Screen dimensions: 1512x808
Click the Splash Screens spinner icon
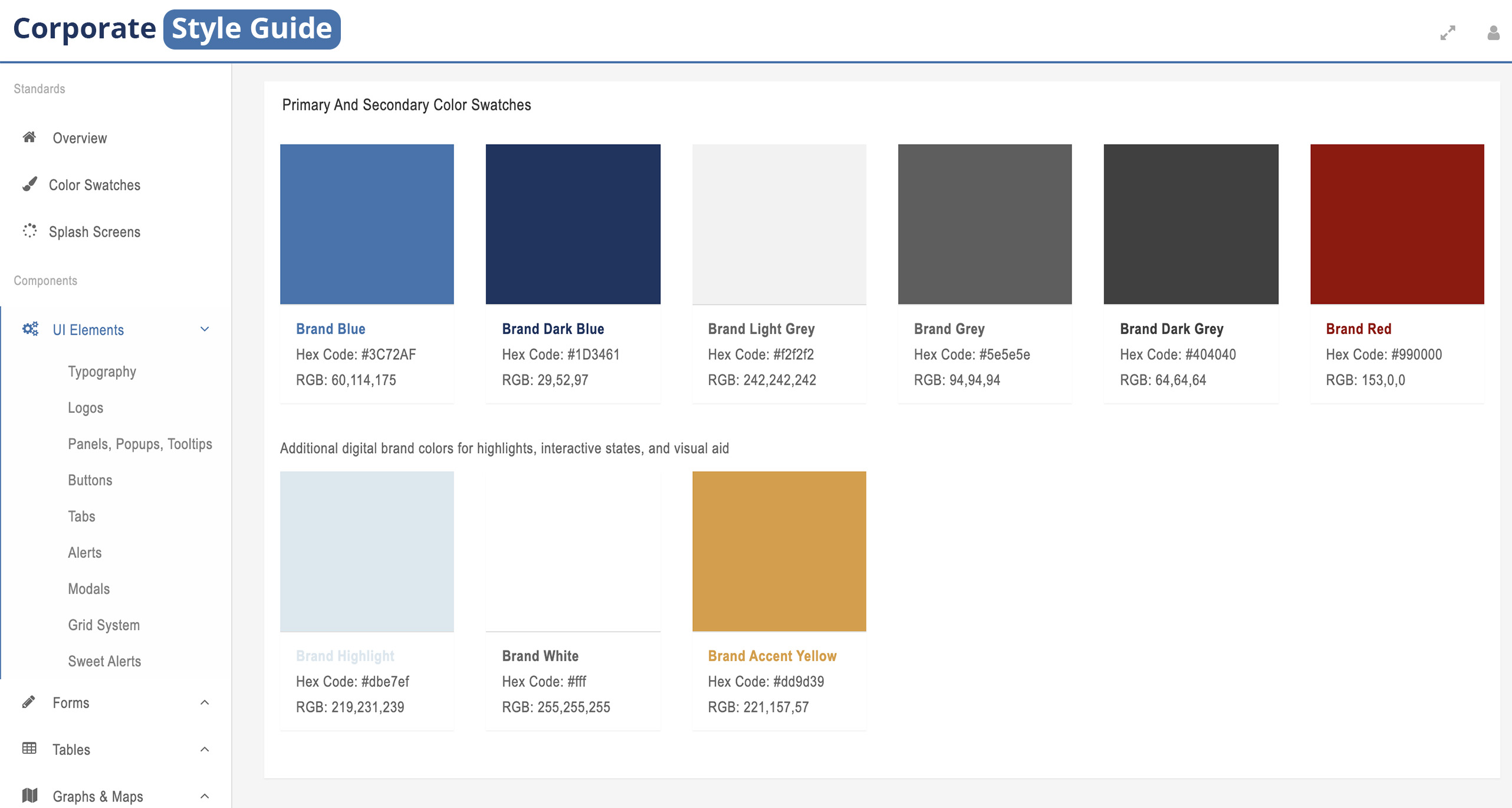[29, 232]
